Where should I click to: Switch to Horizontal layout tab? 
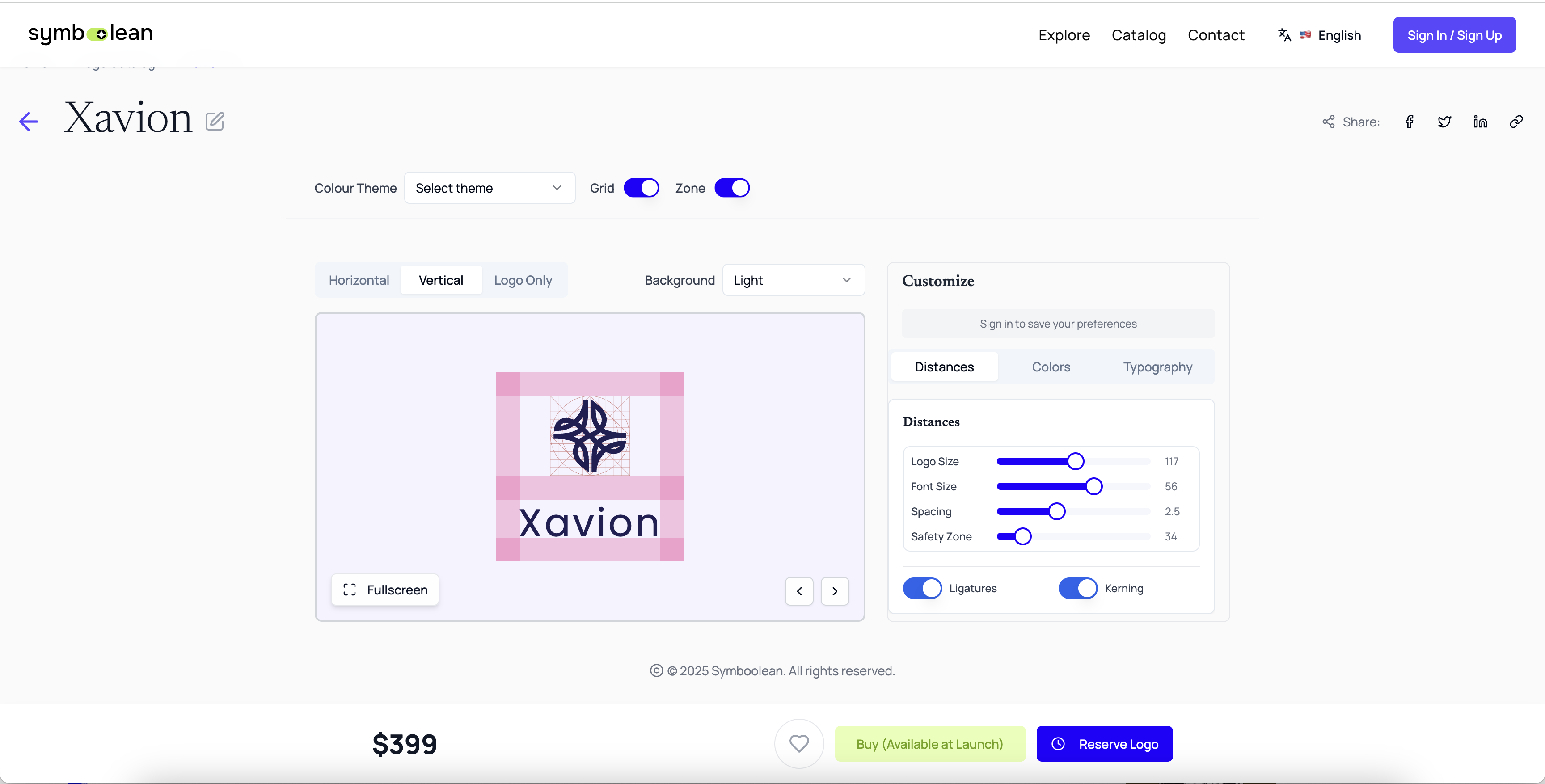(x=359, y=280)
